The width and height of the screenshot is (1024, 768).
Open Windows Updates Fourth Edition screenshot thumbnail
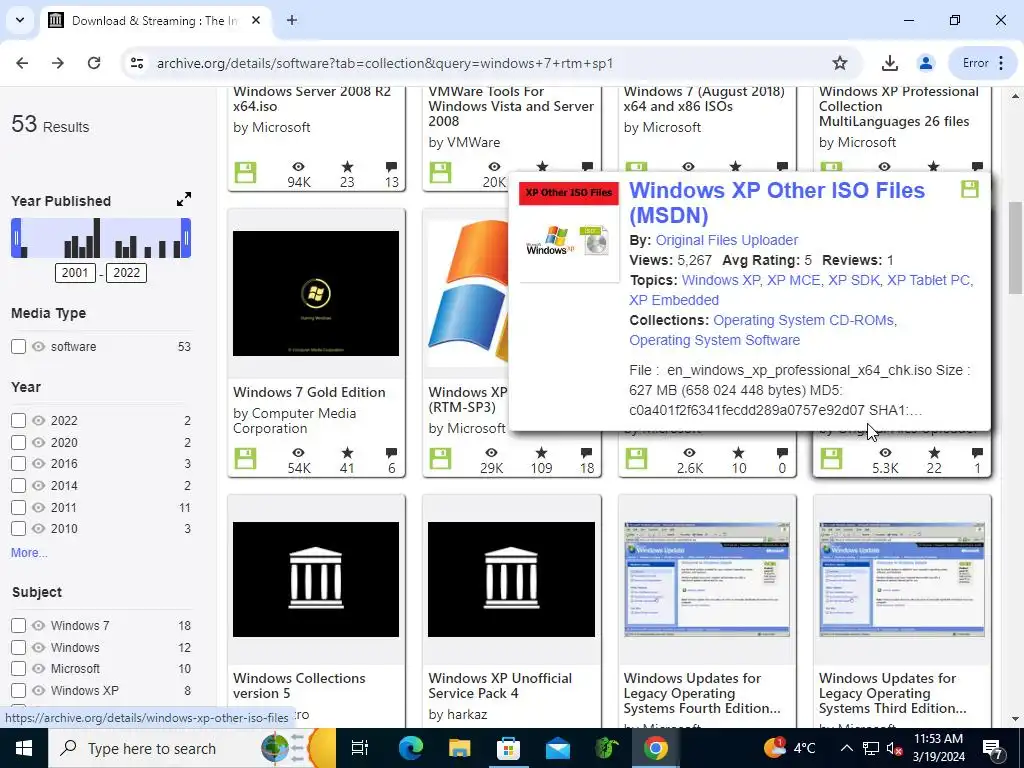click(707, 579)
